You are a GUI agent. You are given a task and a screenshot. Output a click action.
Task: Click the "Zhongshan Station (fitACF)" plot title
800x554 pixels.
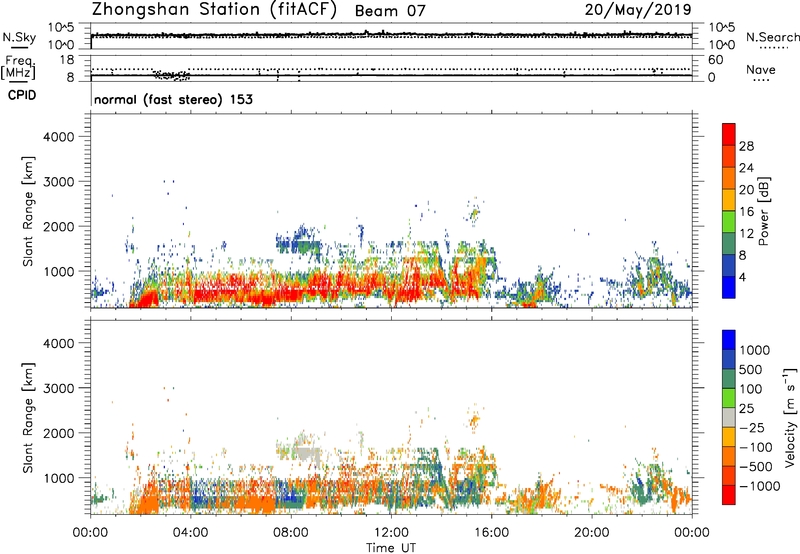tap(214, 10)
